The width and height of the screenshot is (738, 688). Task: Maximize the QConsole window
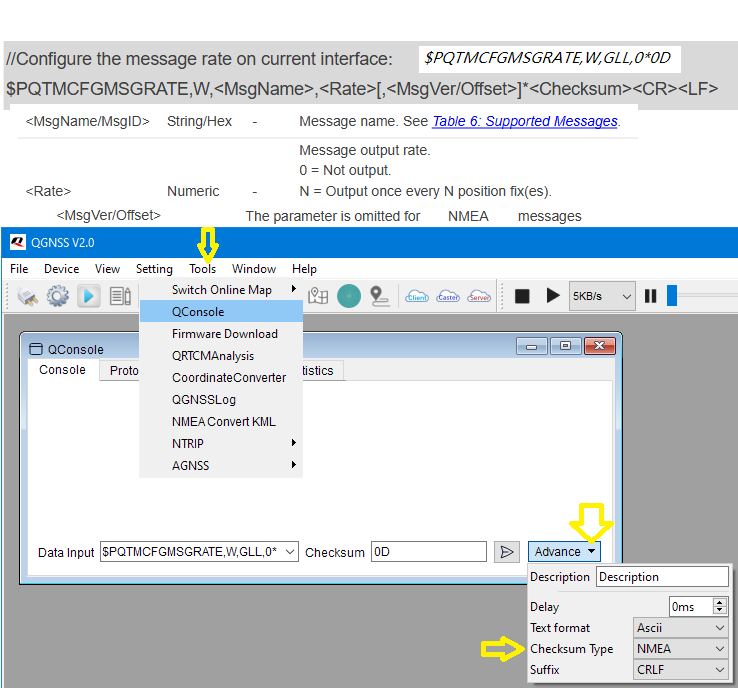pos(565,346)
